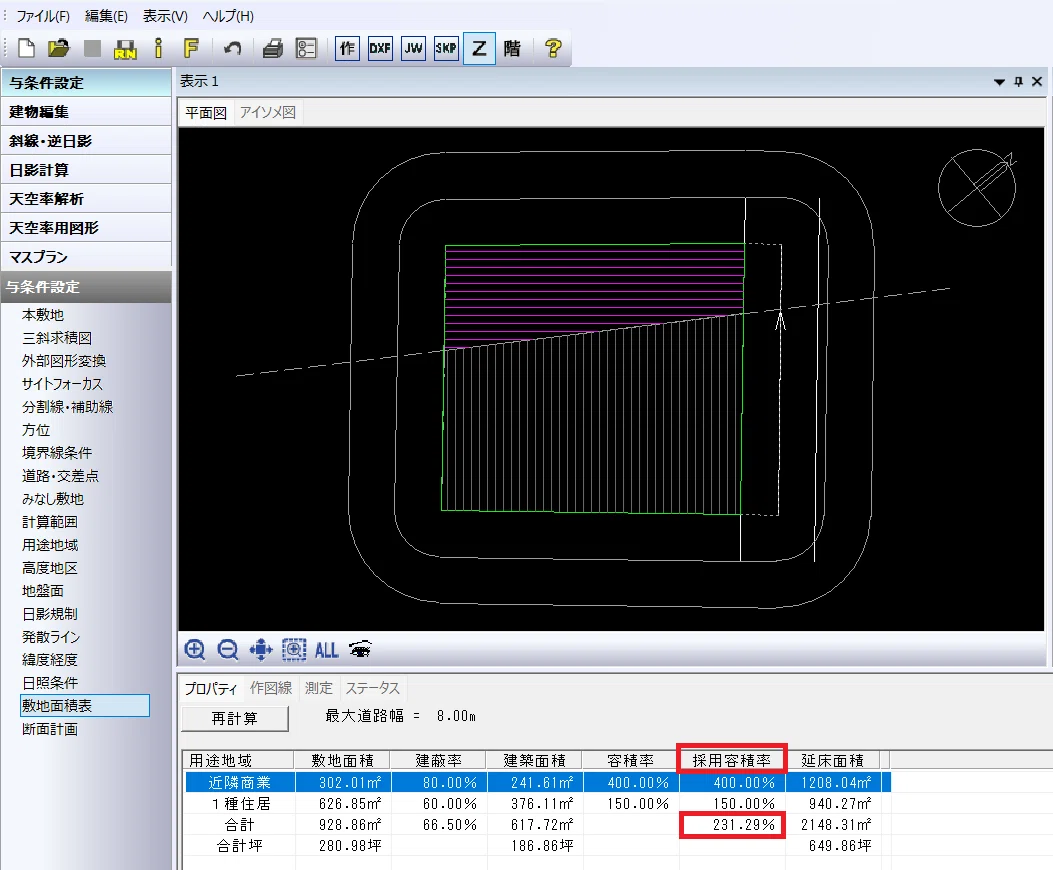Click the JW export icon
1053x870 pixels.
tap(413, 48)
